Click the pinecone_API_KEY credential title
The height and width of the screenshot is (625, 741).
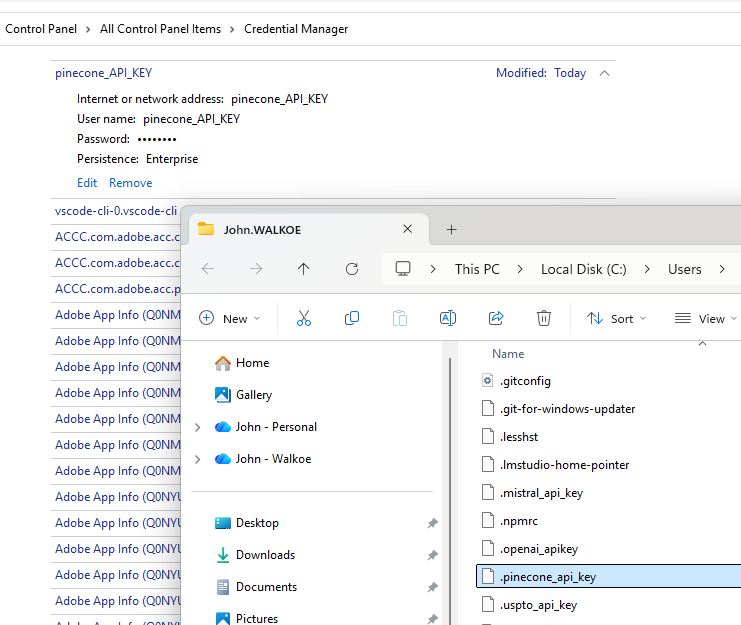103,73
